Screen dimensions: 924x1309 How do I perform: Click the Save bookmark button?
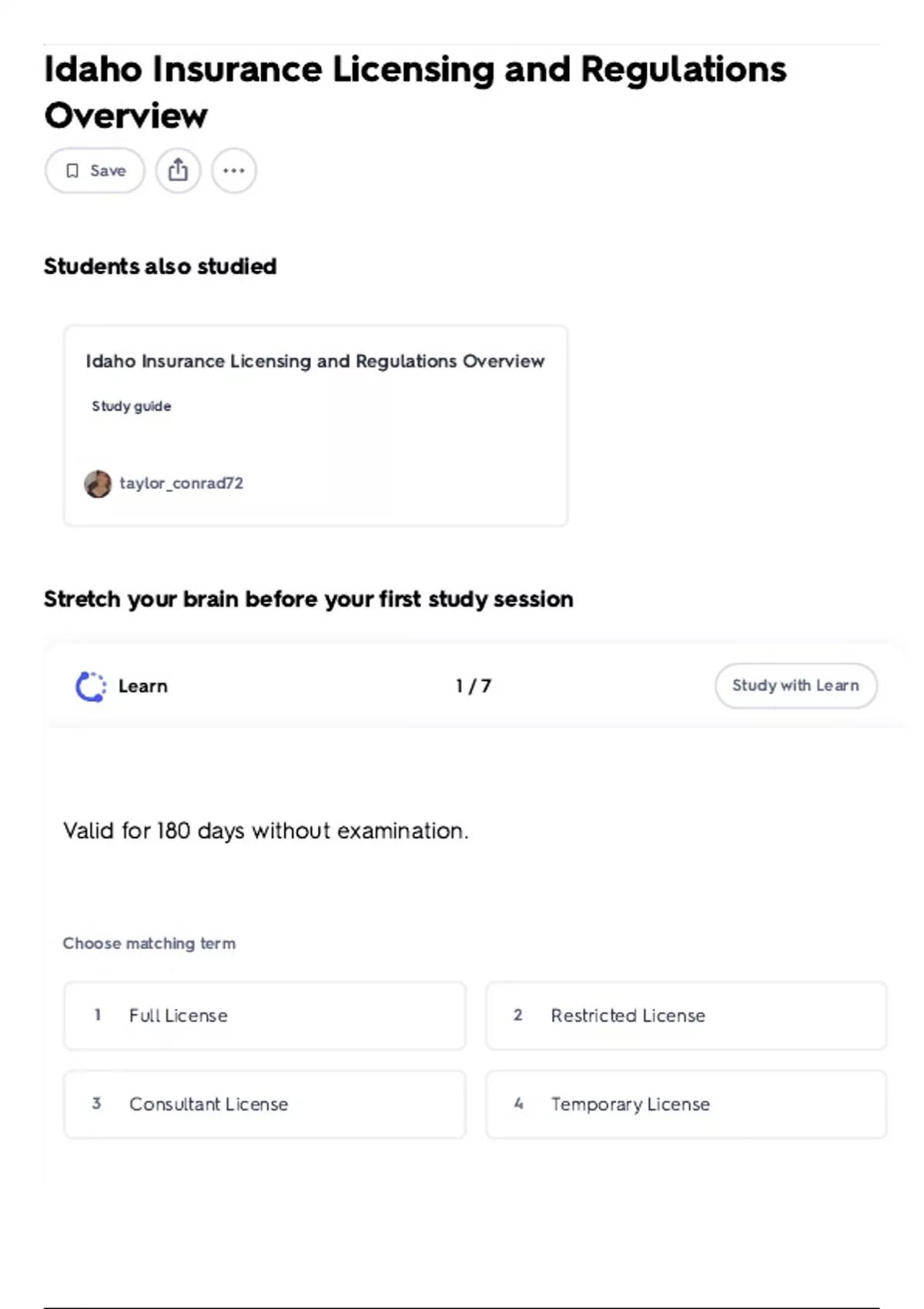pos(95,170)
